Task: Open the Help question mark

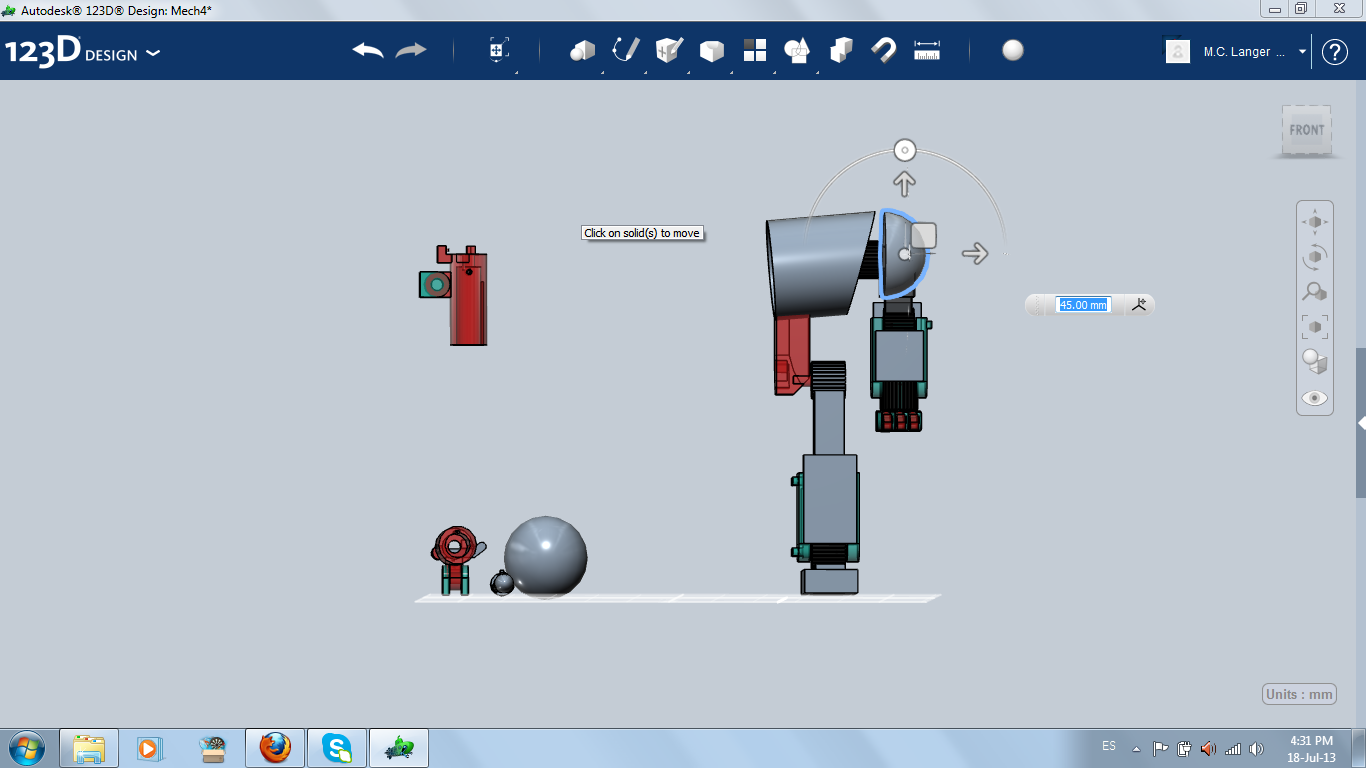Action: pos(1335,52)
